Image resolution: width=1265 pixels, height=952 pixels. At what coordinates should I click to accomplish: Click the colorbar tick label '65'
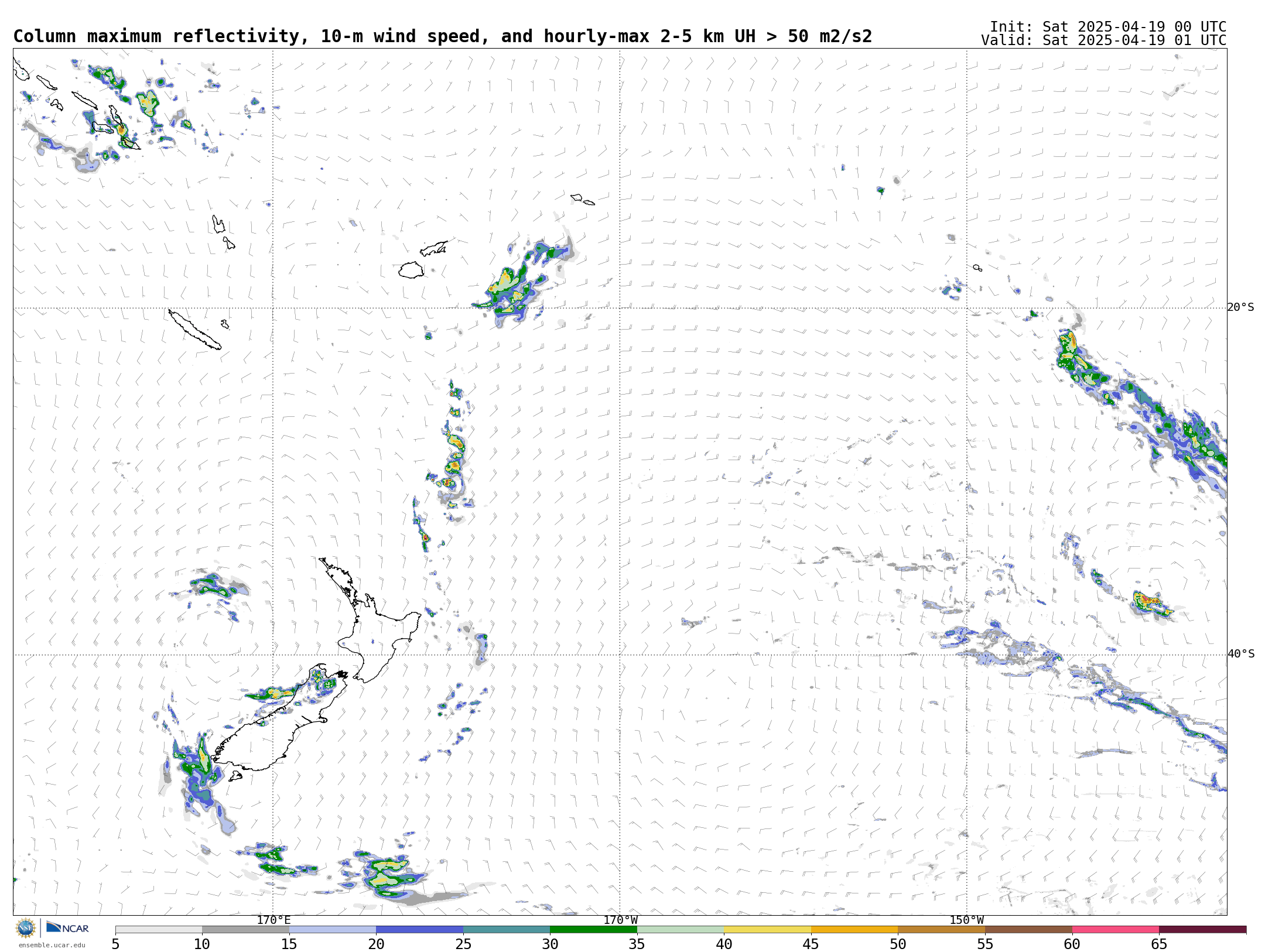click(1159, 944)
